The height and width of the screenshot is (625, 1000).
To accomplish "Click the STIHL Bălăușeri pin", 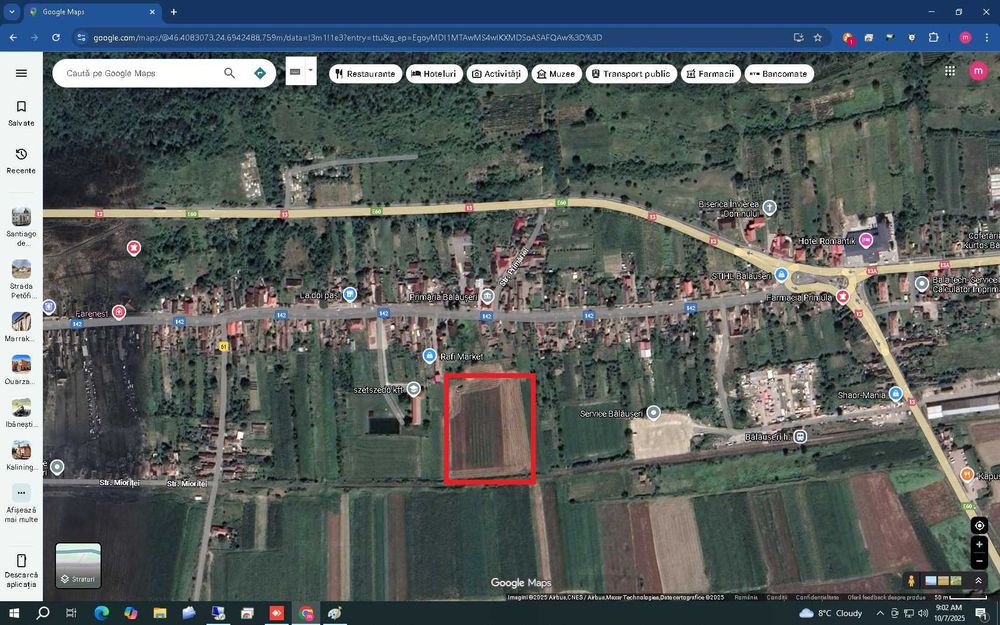I will (781, 276).
